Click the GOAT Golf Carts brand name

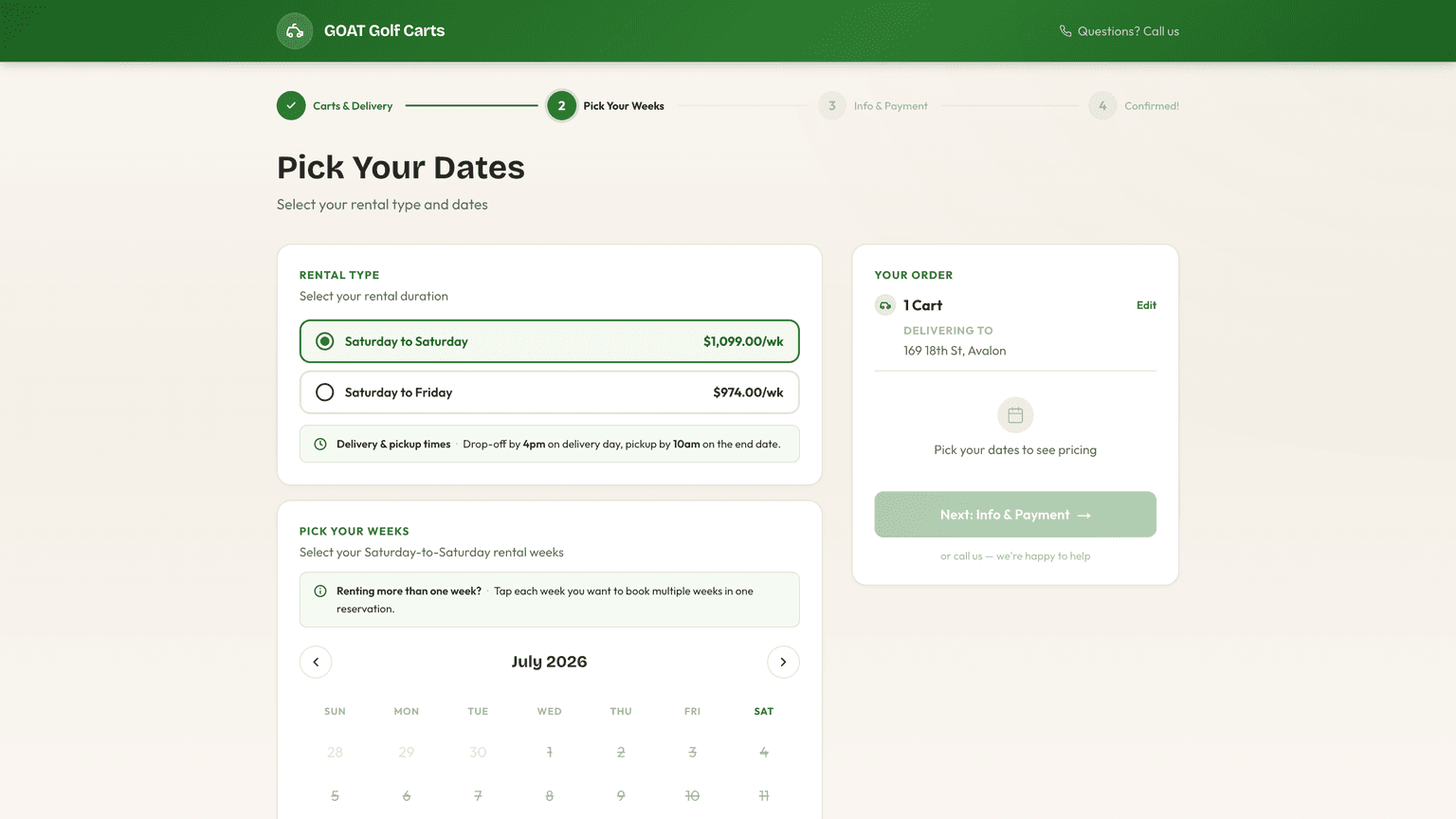[x=384, y=31]
